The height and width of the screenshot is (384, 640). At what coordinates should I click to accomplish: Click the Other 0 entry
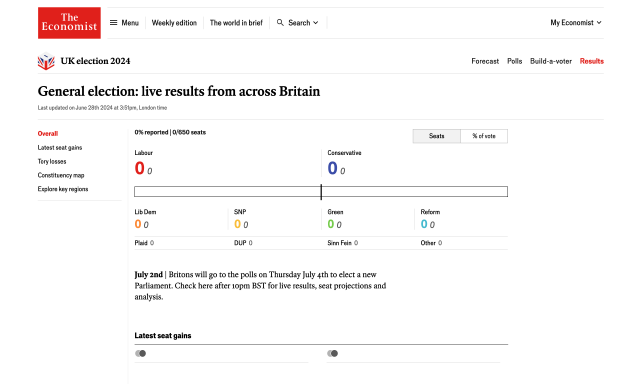click(431, 243)
